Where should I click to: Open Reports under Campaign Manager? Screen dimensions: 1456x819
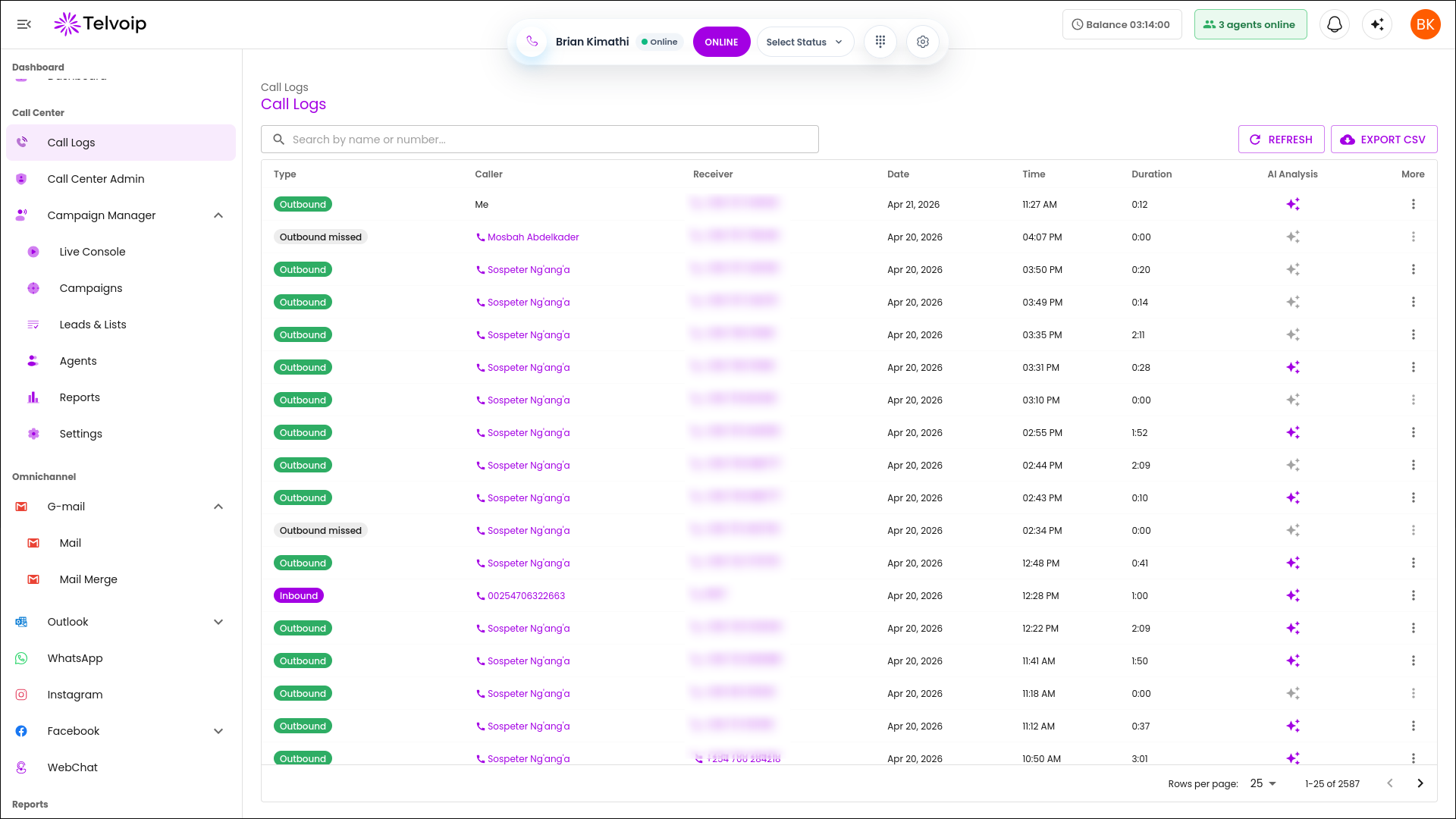121,397
